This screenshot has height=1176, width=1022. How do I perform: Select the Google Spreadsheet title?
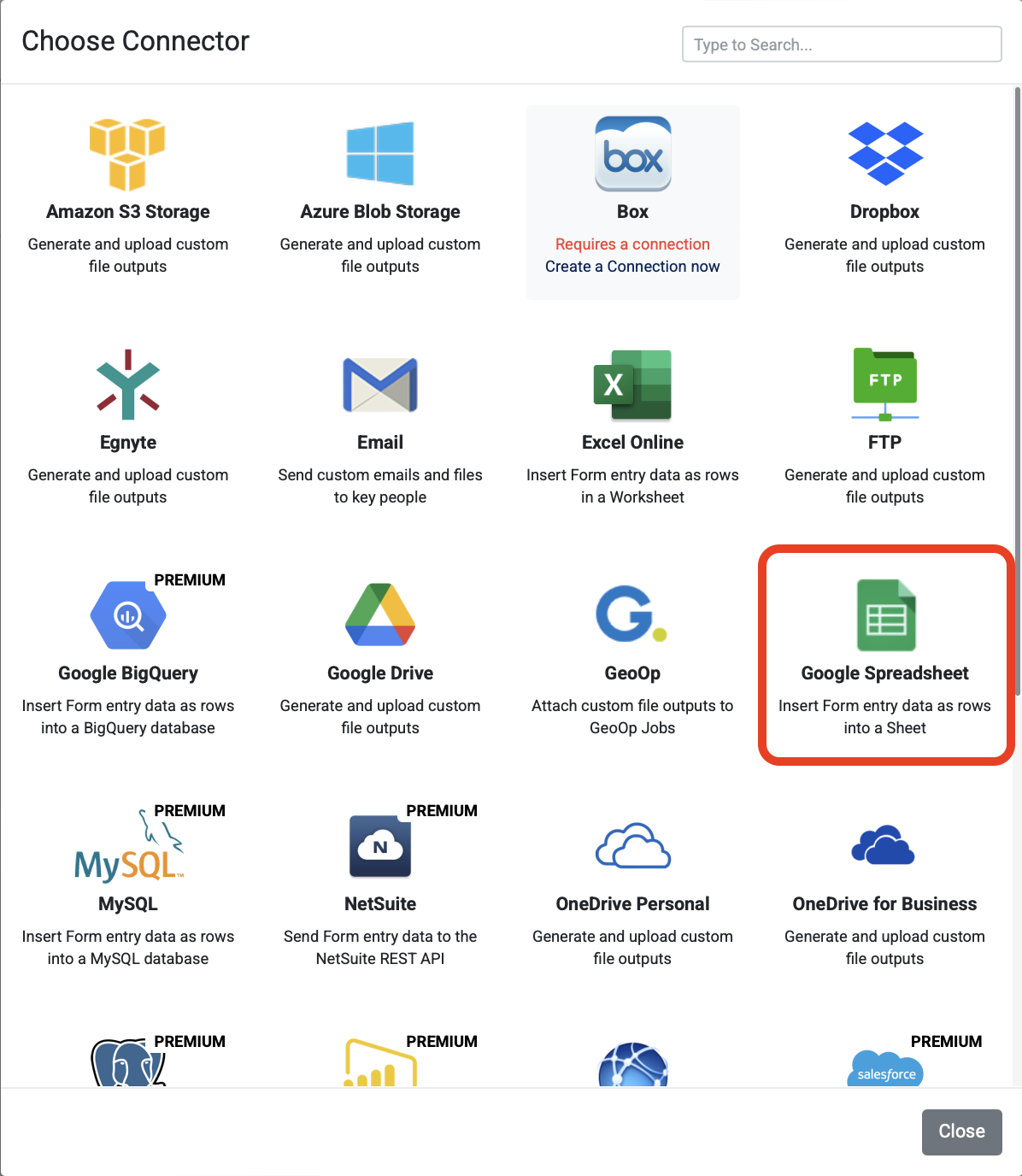coord(884,673)
